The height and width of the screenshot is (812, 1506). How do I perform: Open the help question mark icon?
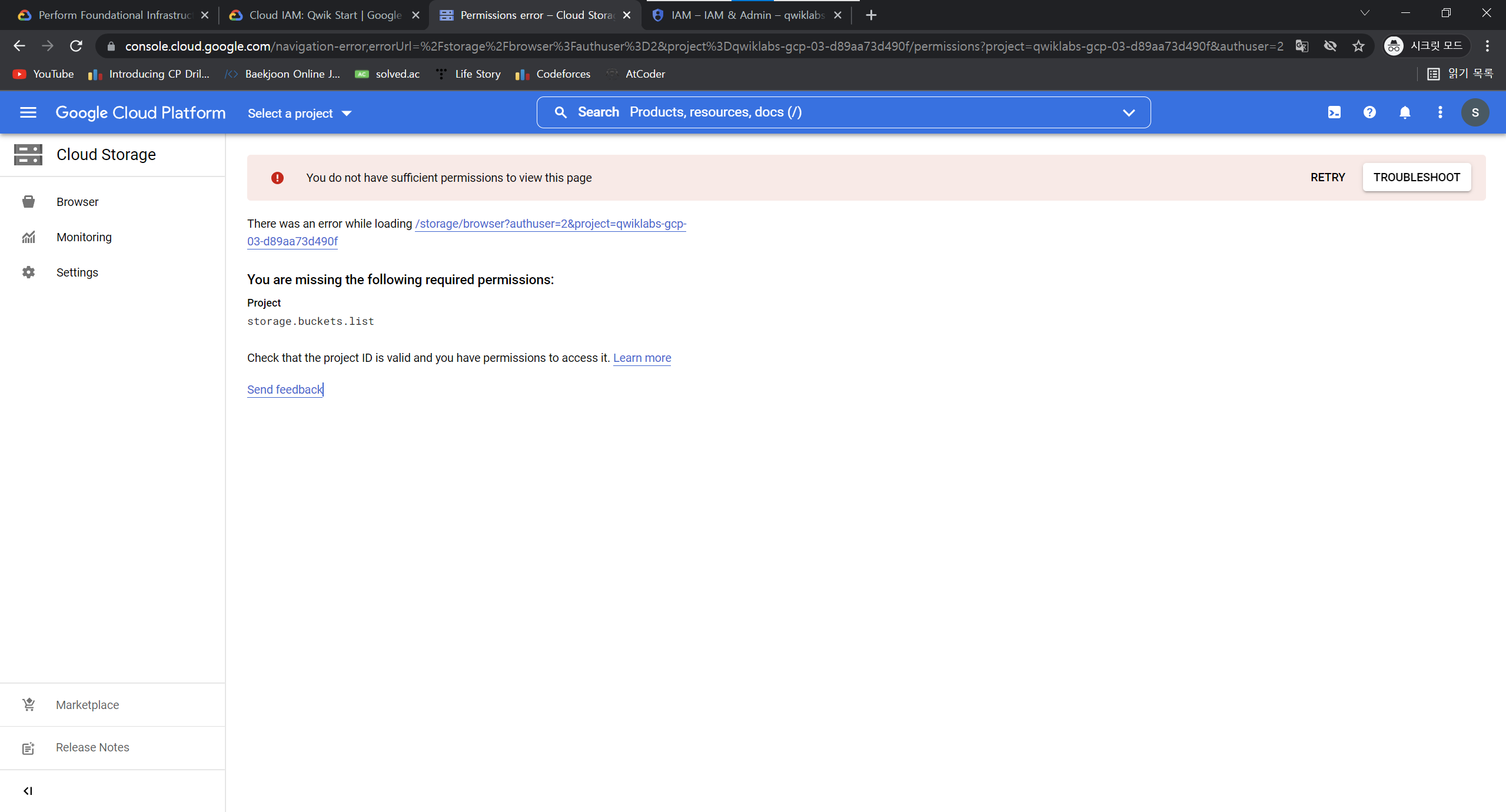(x=1369, y=112)
